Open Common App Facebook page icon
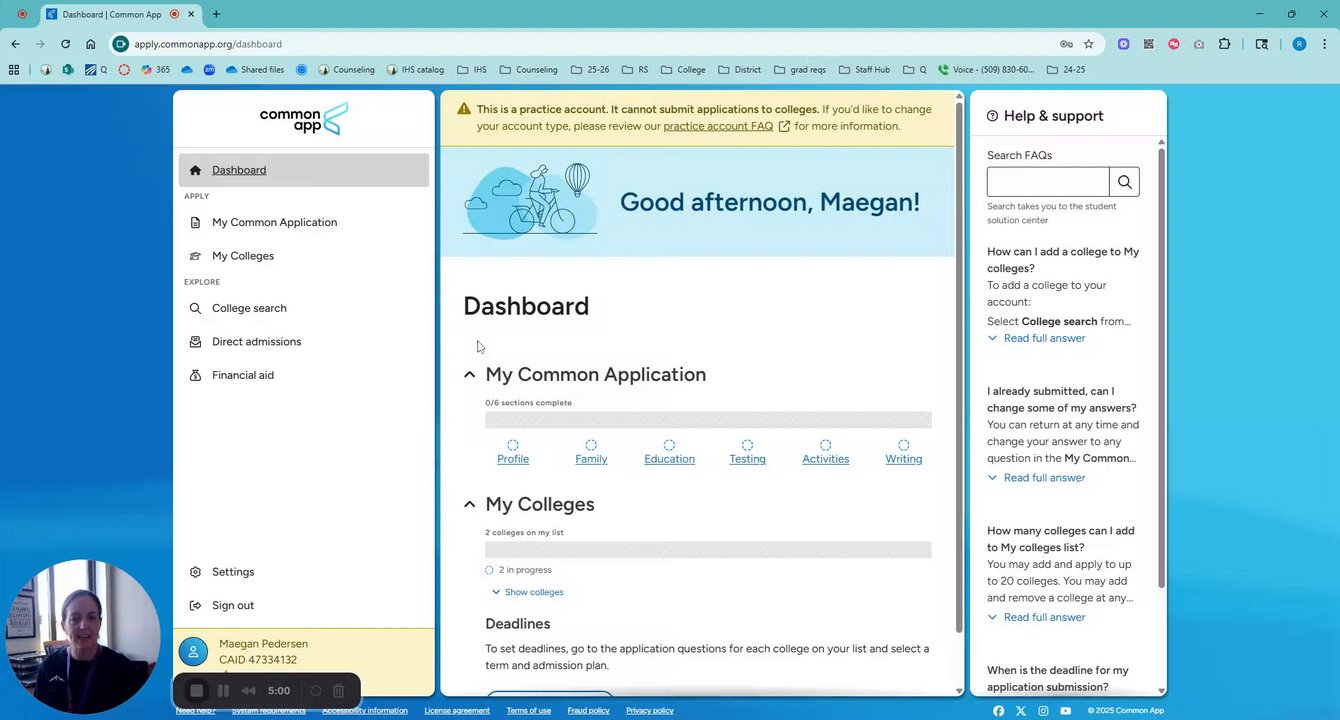1340x720 pixels. [999, 711]
